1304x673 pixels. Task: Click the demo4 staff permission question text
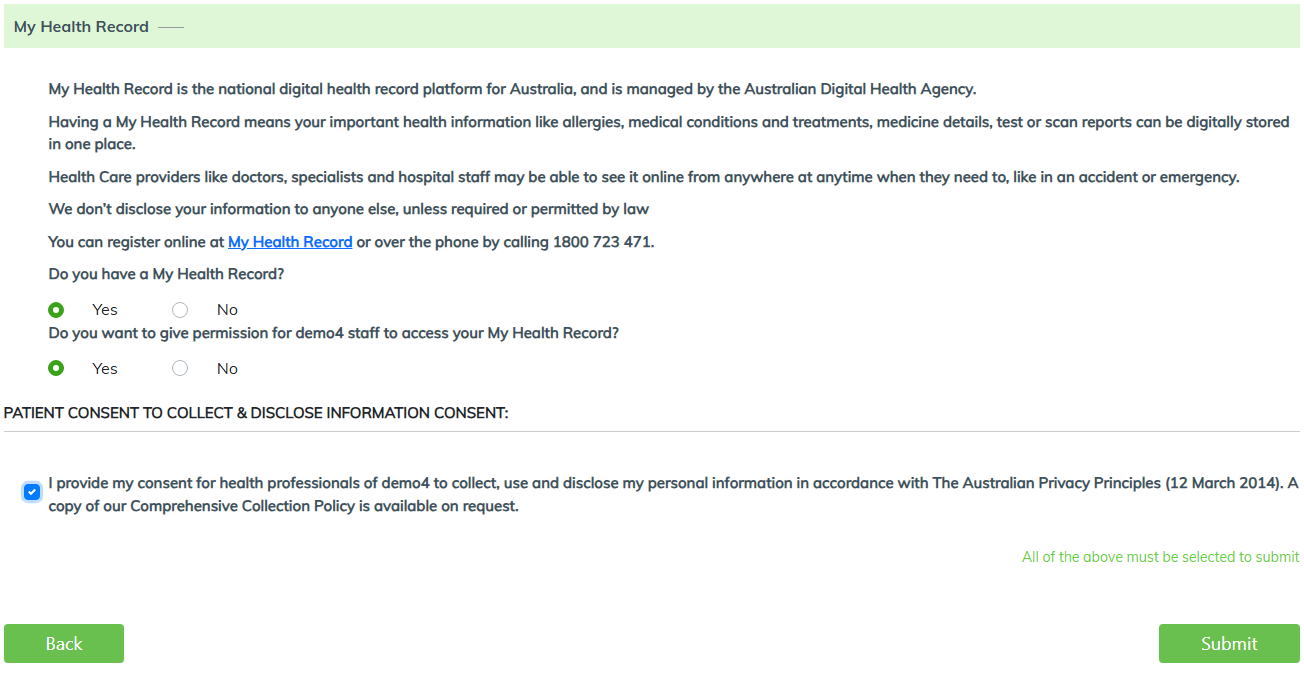click(334, 333)
